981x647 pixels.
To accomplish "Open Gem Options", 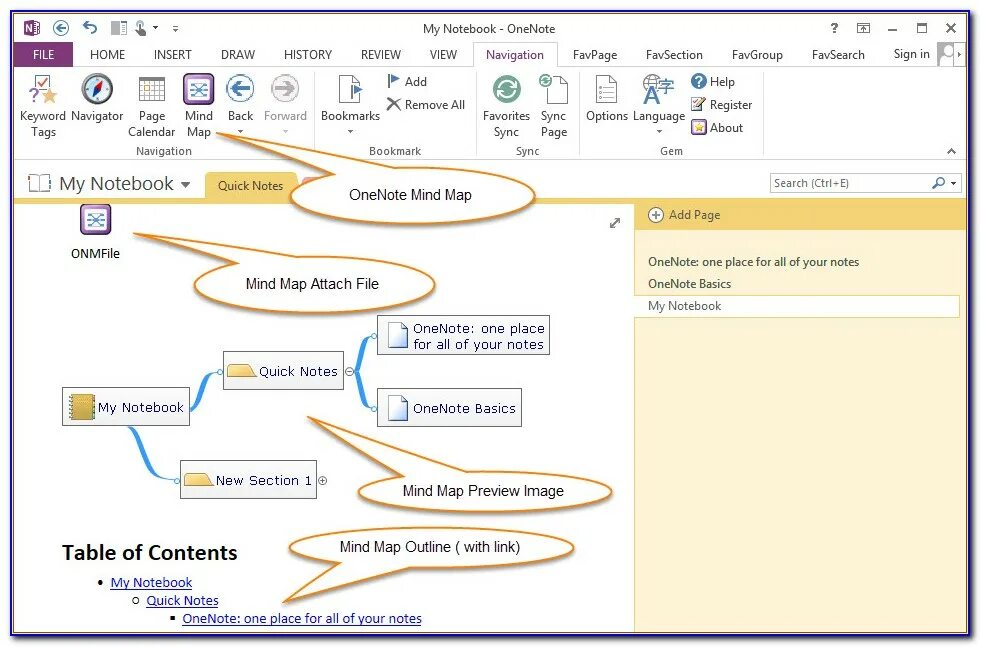I will [x=607, y=98].
